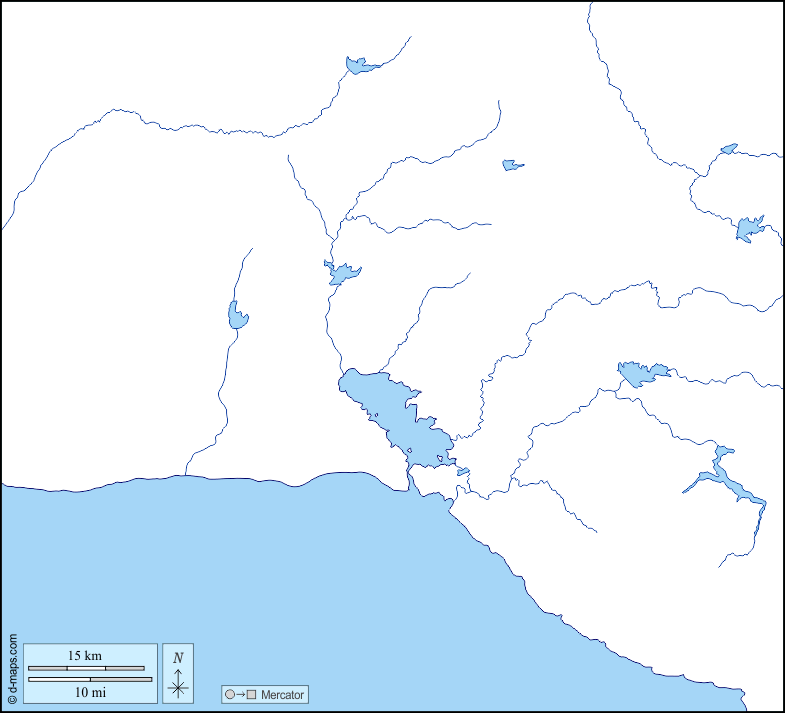Click the 15 km scale label
The image size is (785, 713).
85,656
